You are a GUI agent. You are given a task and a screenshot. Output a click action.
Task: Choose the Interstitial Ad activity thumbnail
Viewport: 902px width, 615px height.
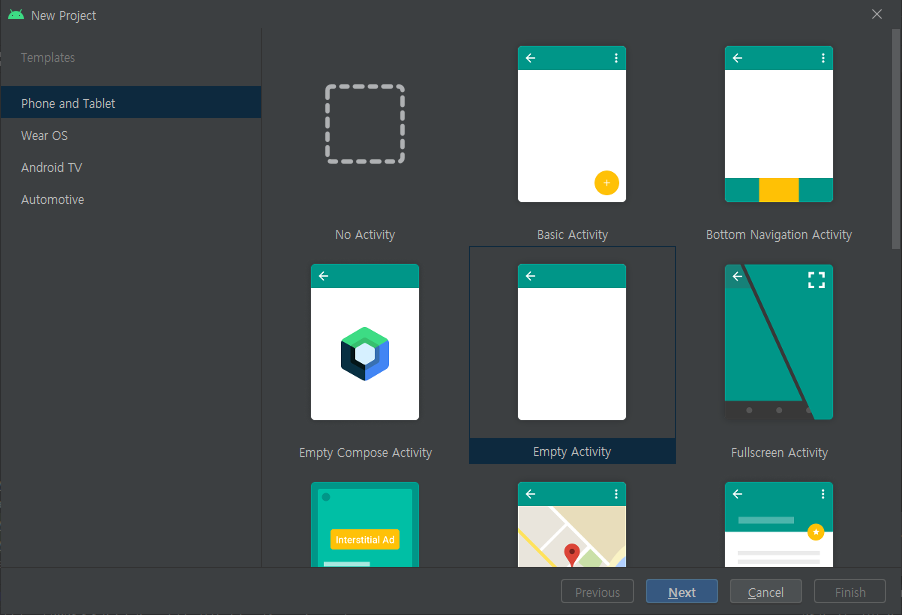click(365, 524)
